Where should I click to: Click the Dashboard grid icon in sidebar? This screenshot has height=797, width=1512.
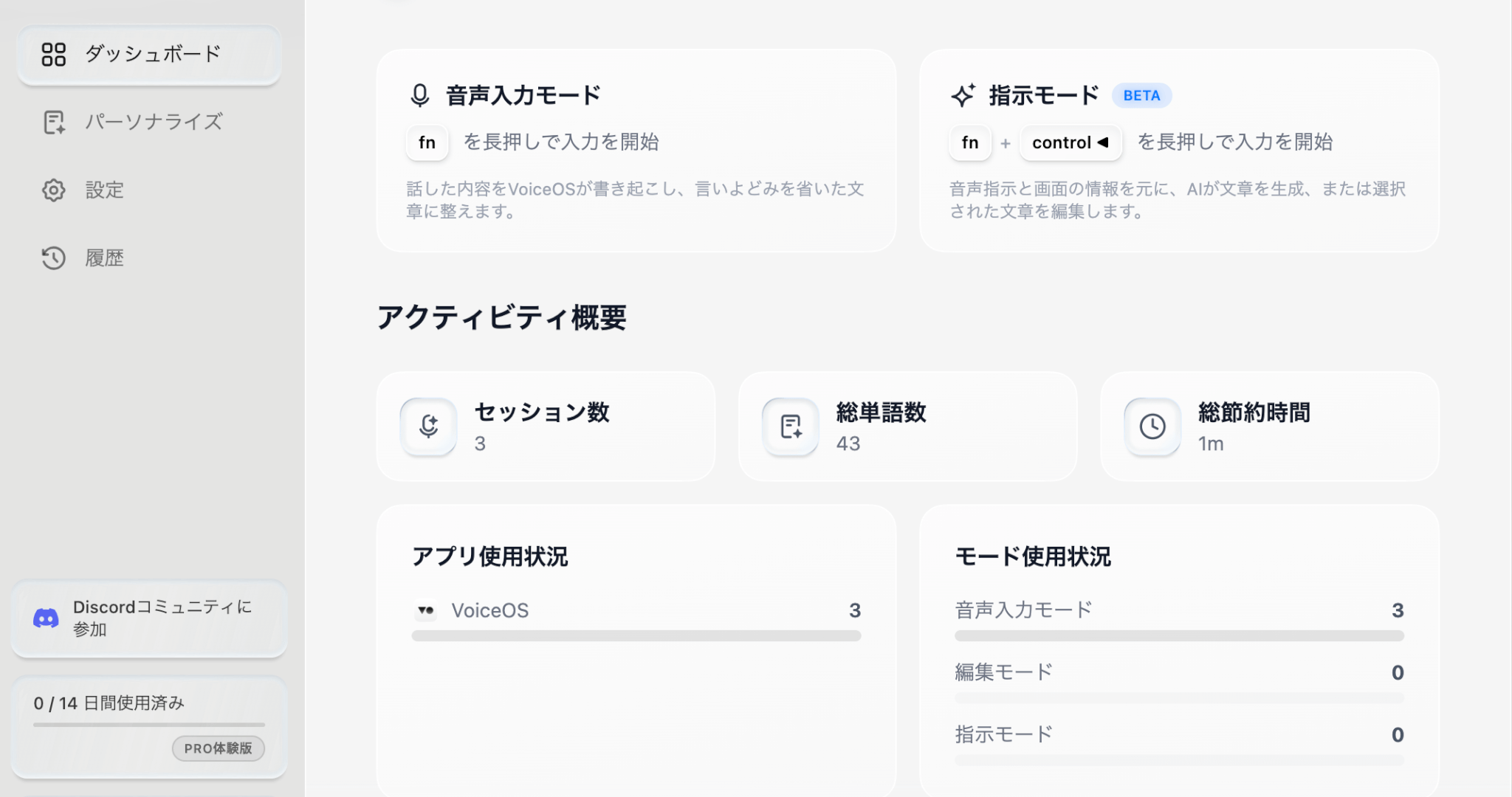[54, 55]
